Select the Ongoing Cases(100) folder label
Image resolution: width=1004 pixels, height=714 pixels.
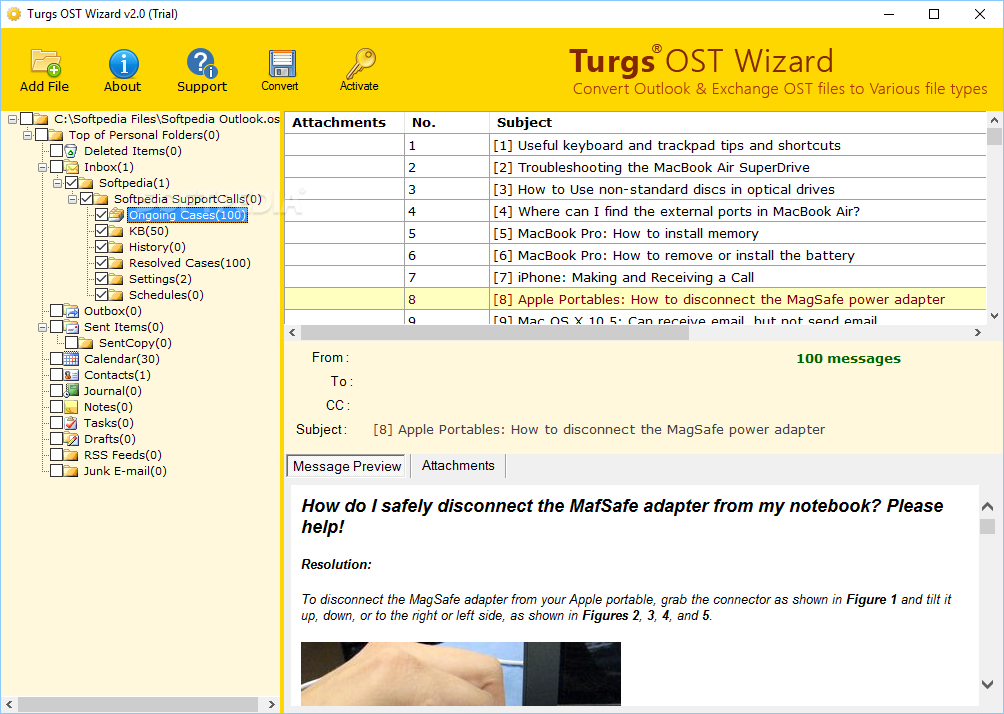click(x=187, y=215)
